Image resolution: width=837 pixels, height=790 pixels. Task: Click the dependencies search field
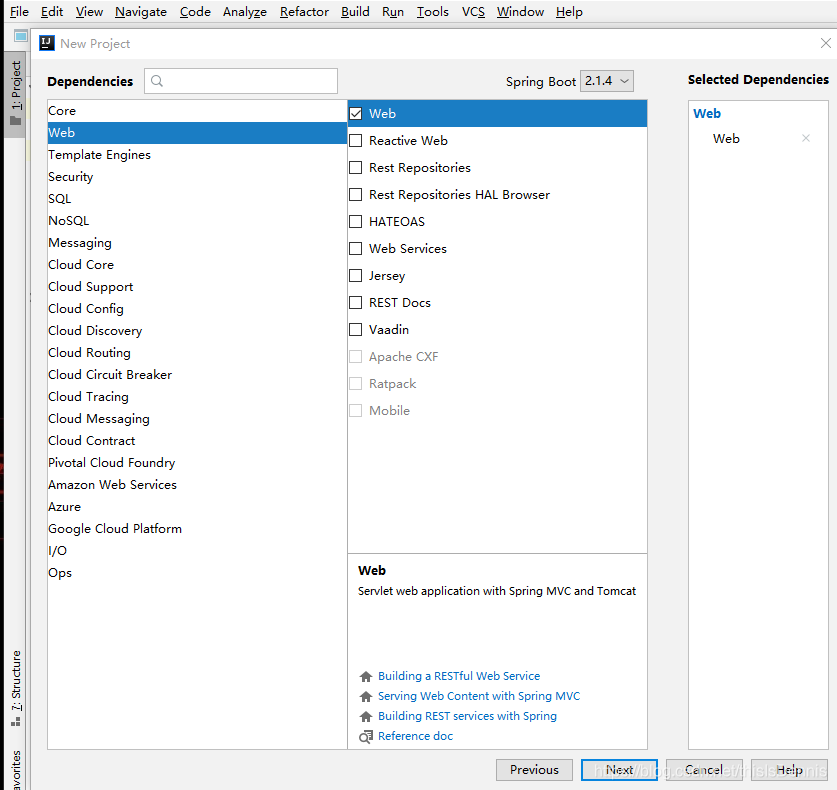click(x=241, y=81)
